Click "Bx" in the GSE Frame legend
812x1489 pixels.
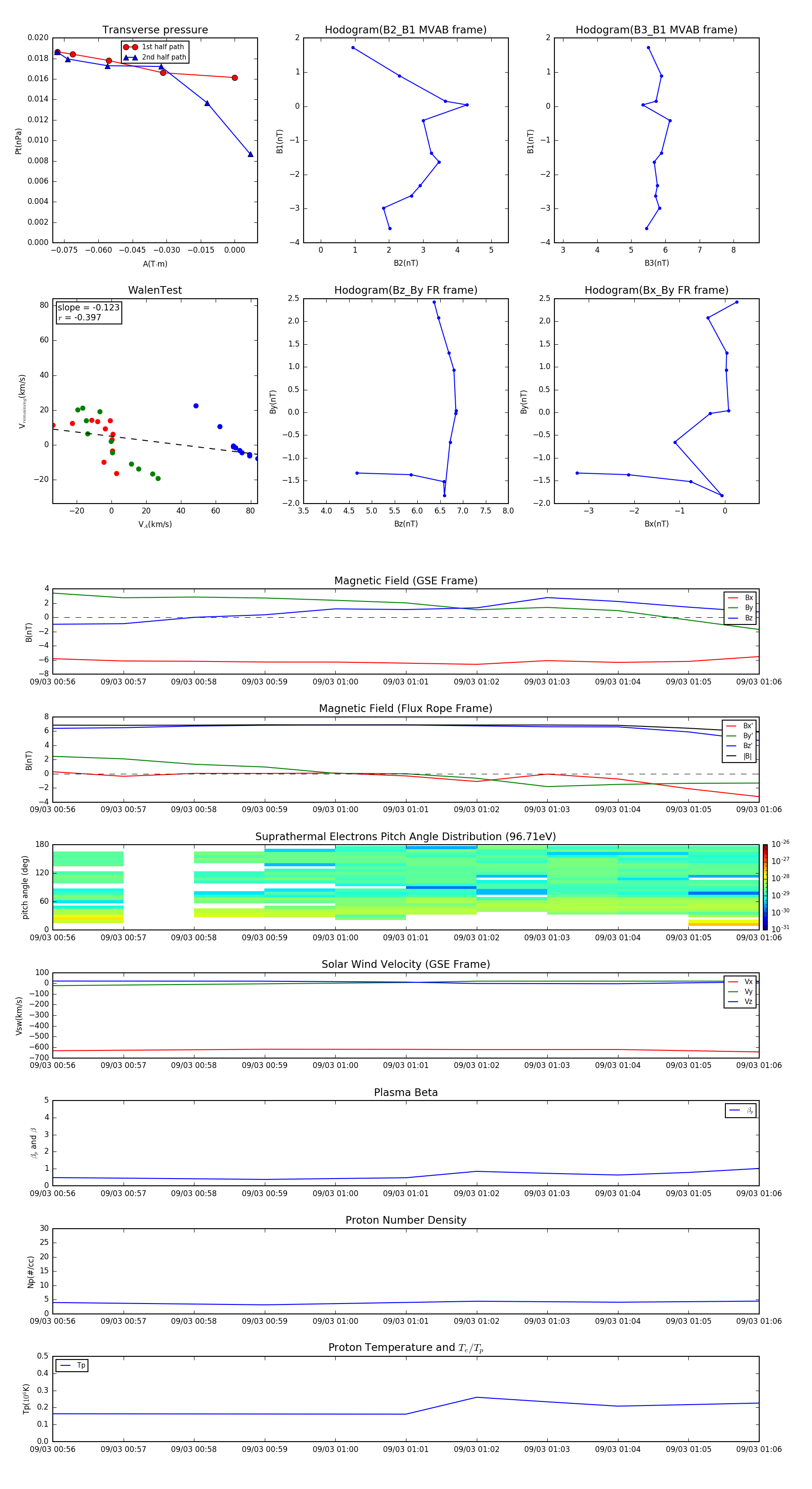click(x=748, y=598)
